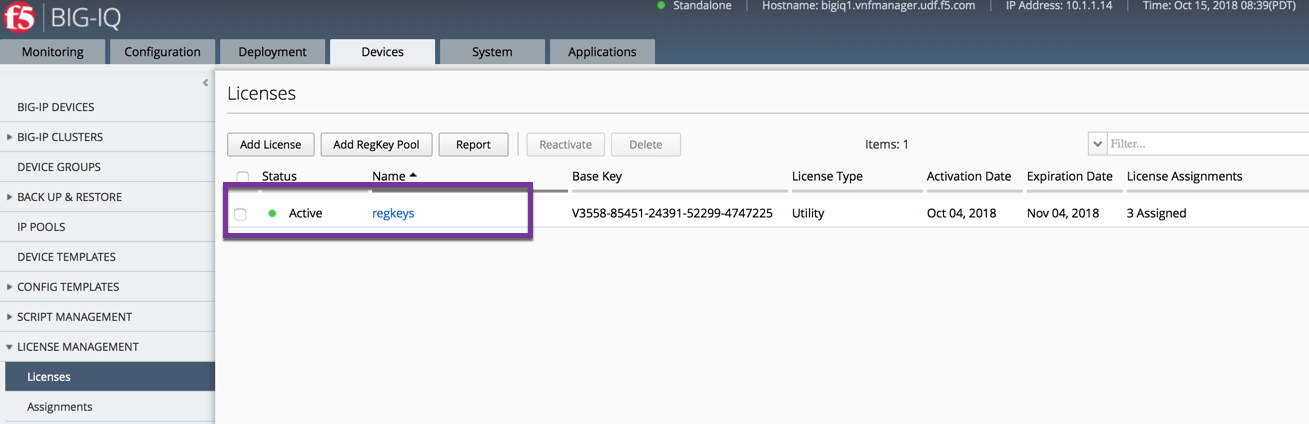Open the filter dropdown arrow
The width and height of the screenshot is (1309, 424).
coord(1097,144)
